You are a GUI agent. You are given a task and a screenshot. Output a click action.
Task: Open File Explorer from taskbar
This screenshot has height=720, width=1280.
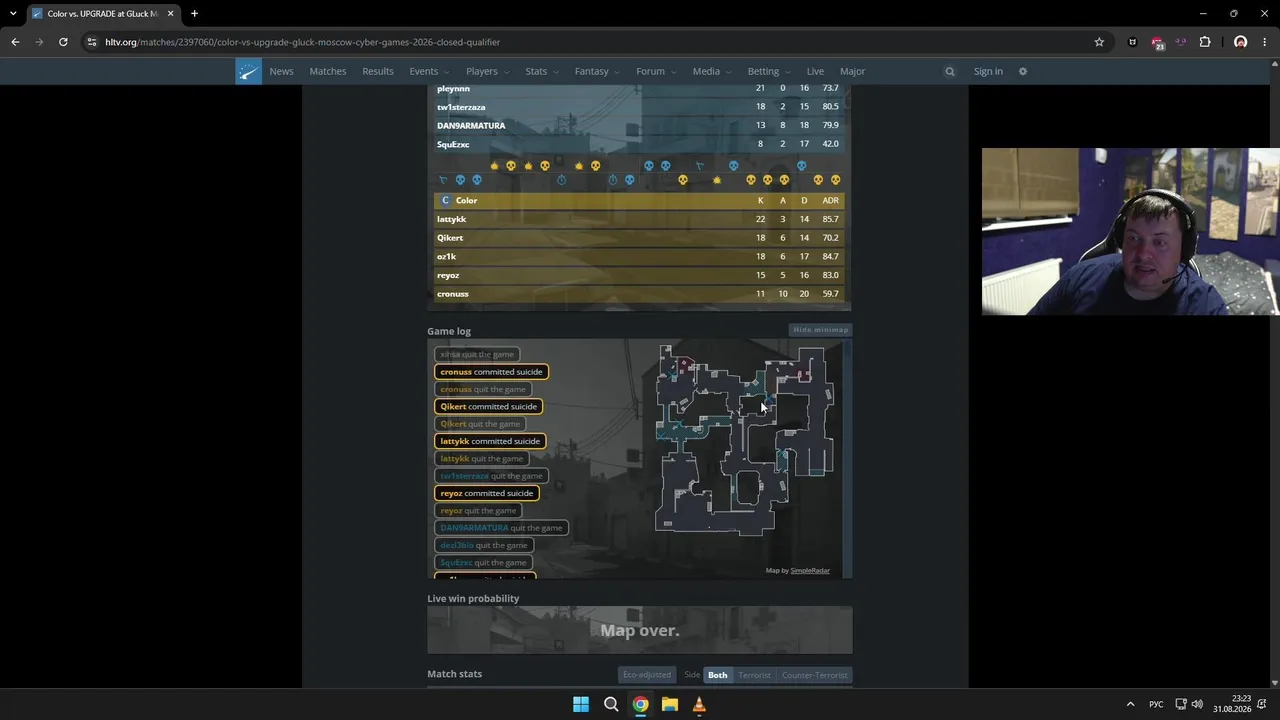[x=670, y=704]
